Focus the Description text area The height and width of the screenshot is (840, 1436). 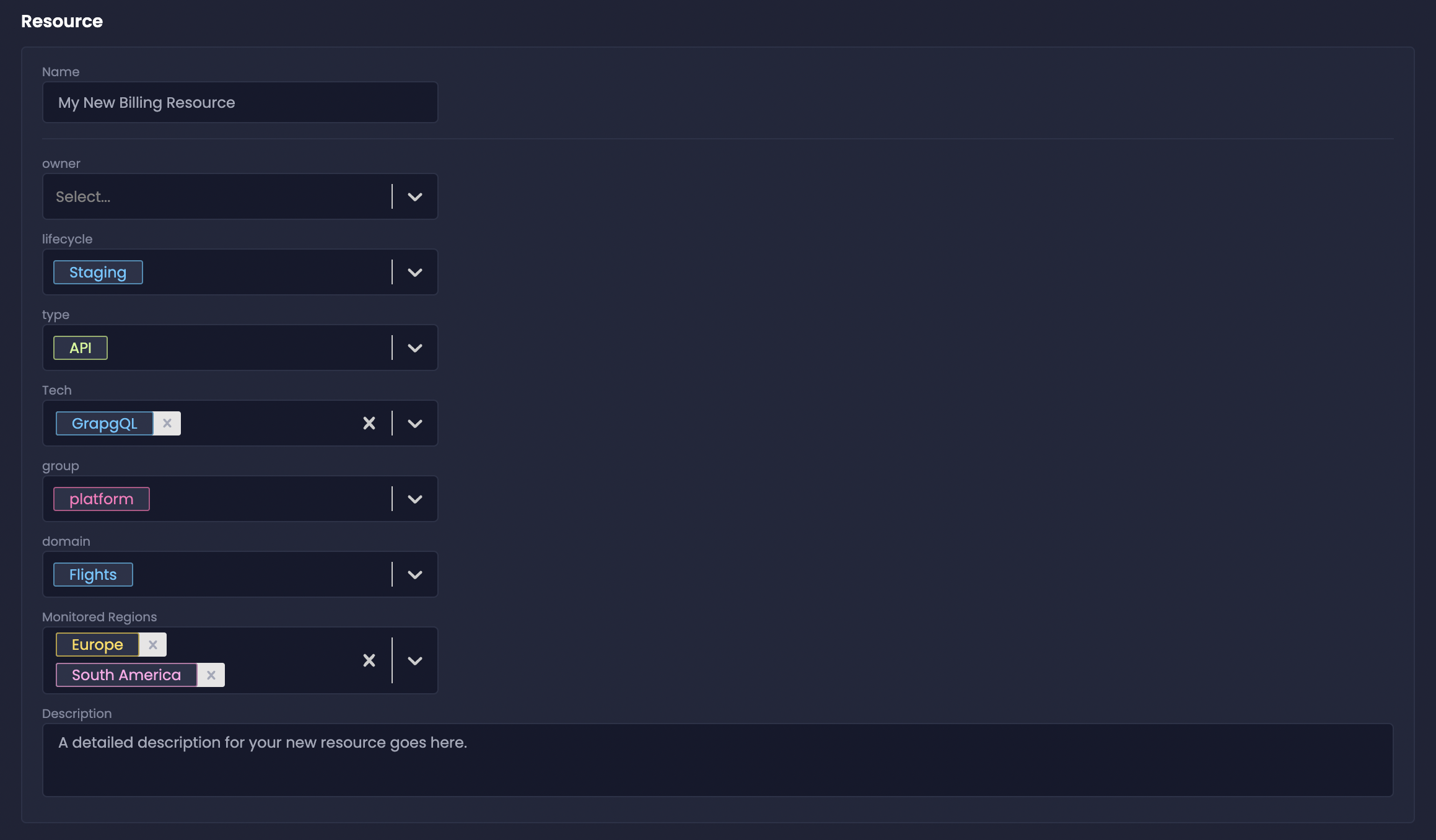pyautogui.click(x=717, y=759)
